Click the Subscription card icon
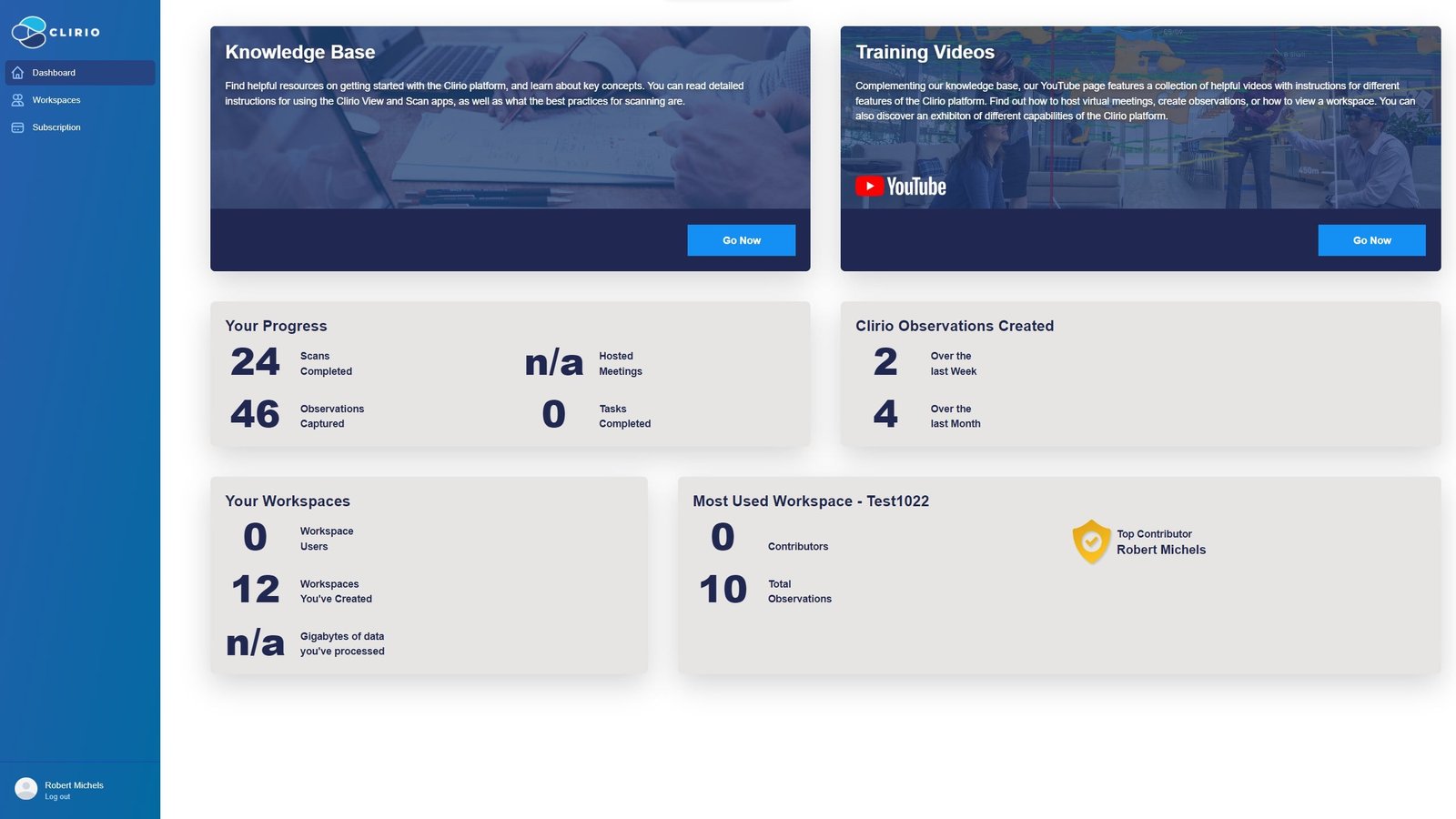 tap(17, 127)
